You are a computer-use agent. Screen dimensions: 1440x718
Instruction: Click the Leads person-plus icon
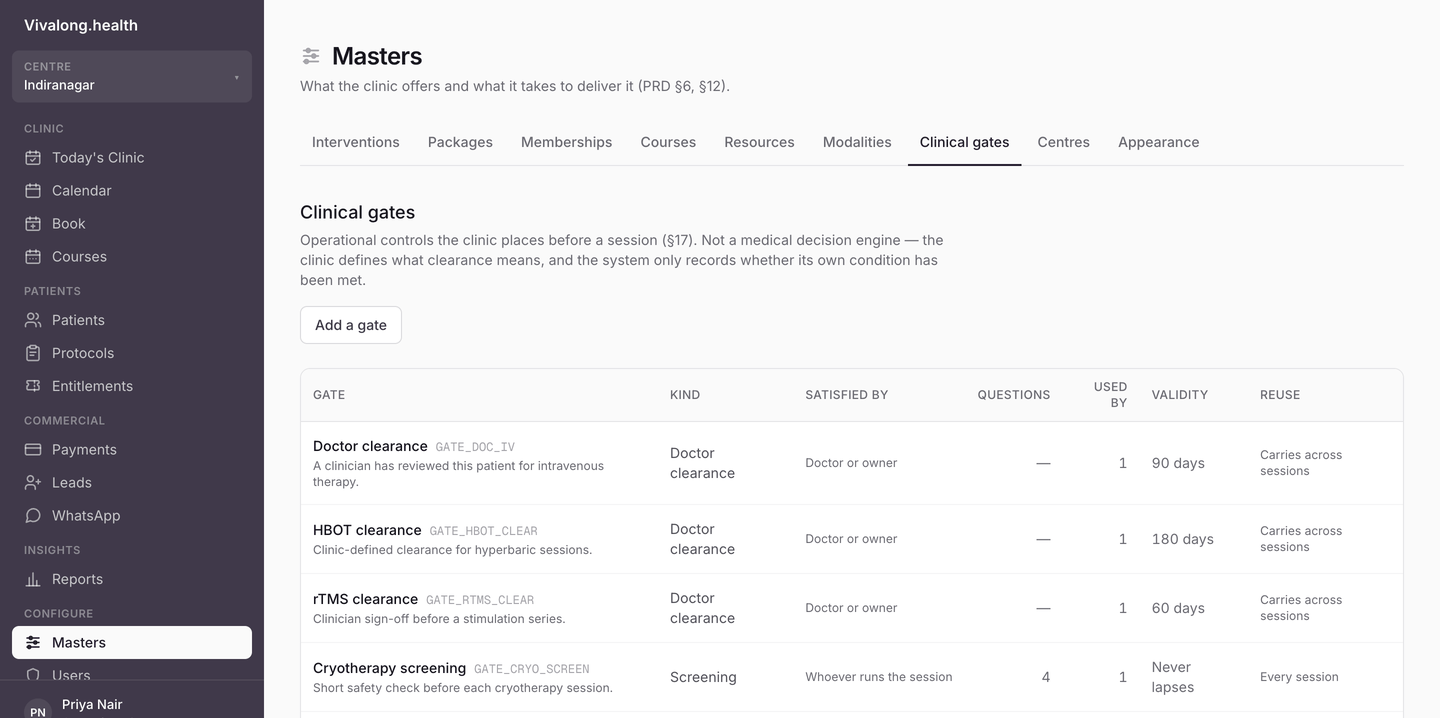33,482
